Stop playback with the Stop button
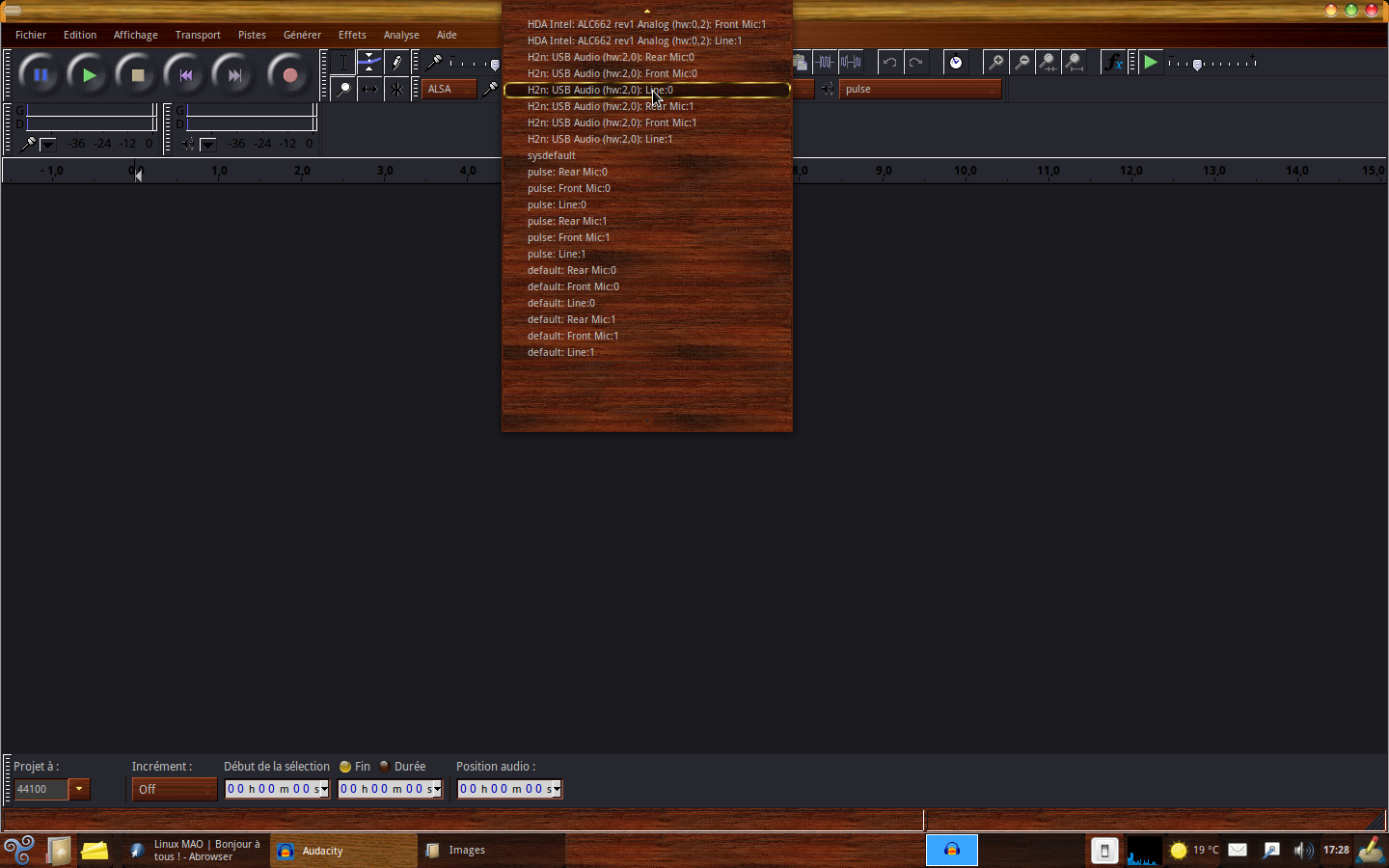This screenshot has height=868, width=1389. pos(137,74)
